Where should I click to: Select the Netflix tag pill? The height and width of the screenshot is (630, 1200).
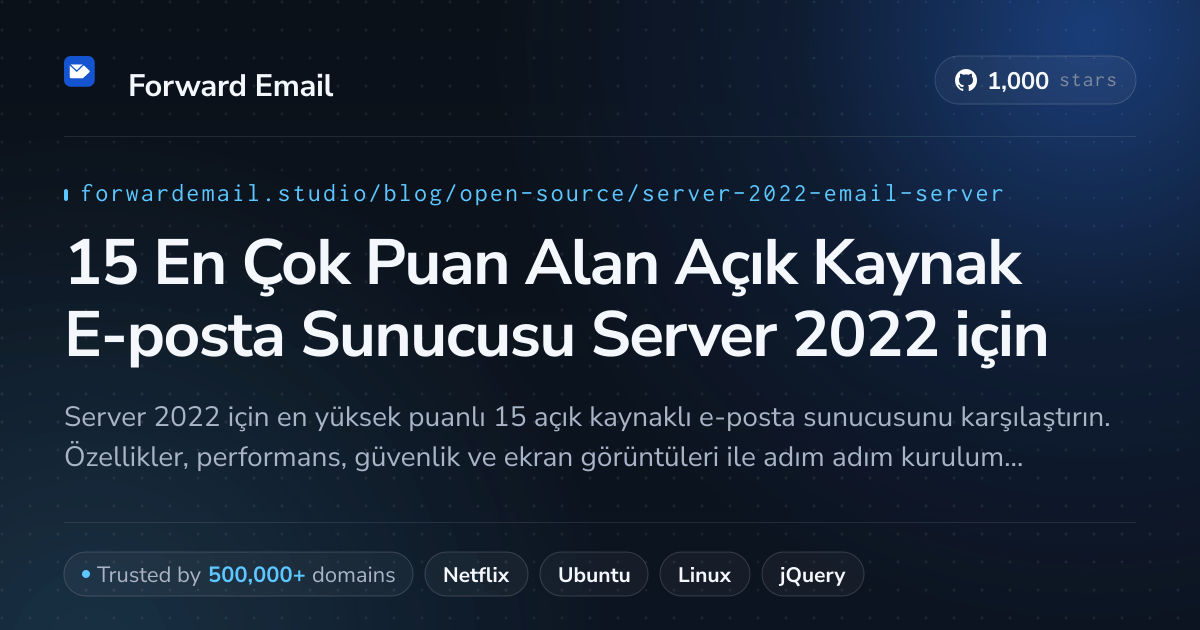476,575
